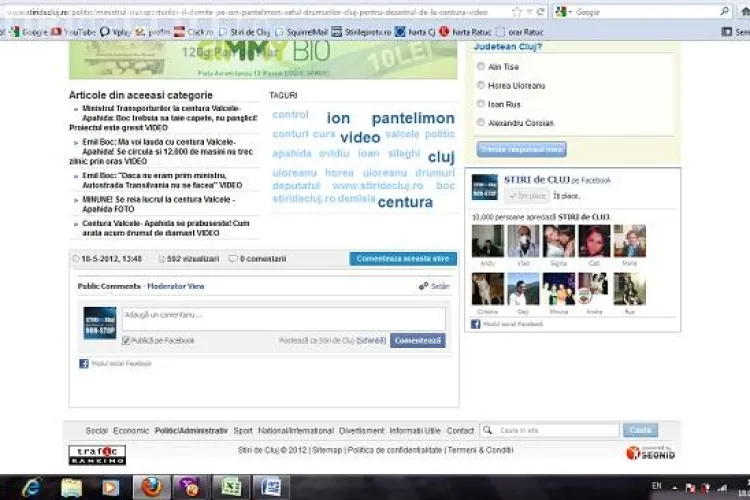This screenshot has width=750, height=500.
Task: Open the Google search engine dropdown
Action: pos(563,11)
